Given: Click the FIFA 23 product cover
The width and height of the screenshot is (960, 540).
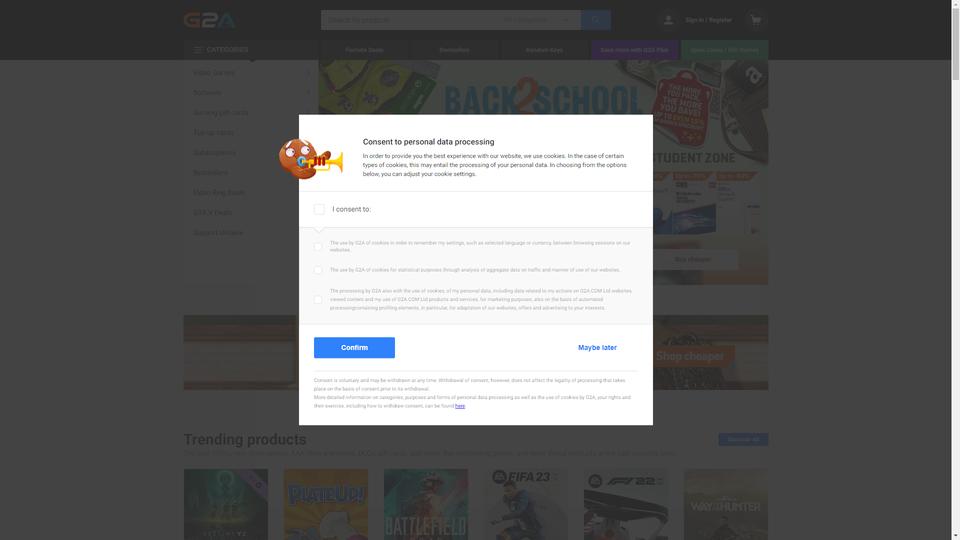Looking at the screenshot, I should pyautogui.click(x=526, y=504).
